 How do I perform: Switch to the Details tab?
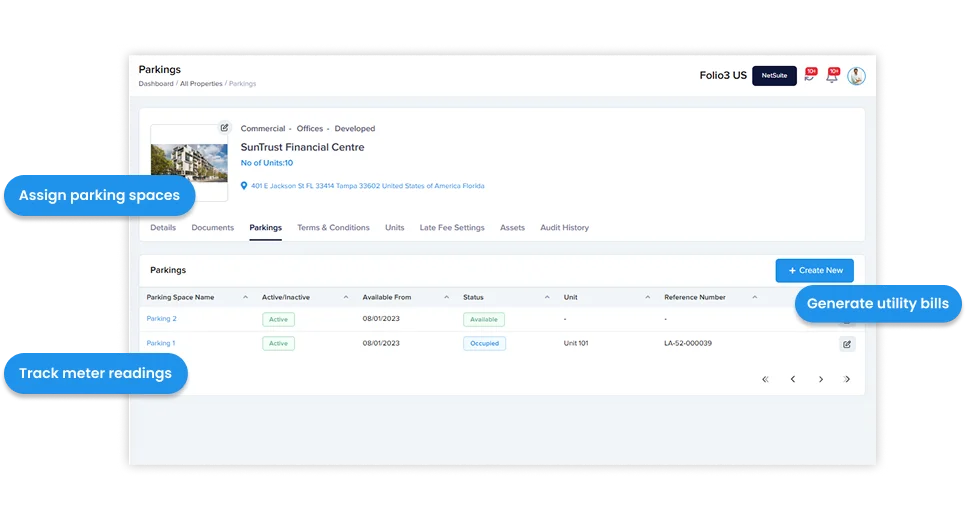coord(163,227)
